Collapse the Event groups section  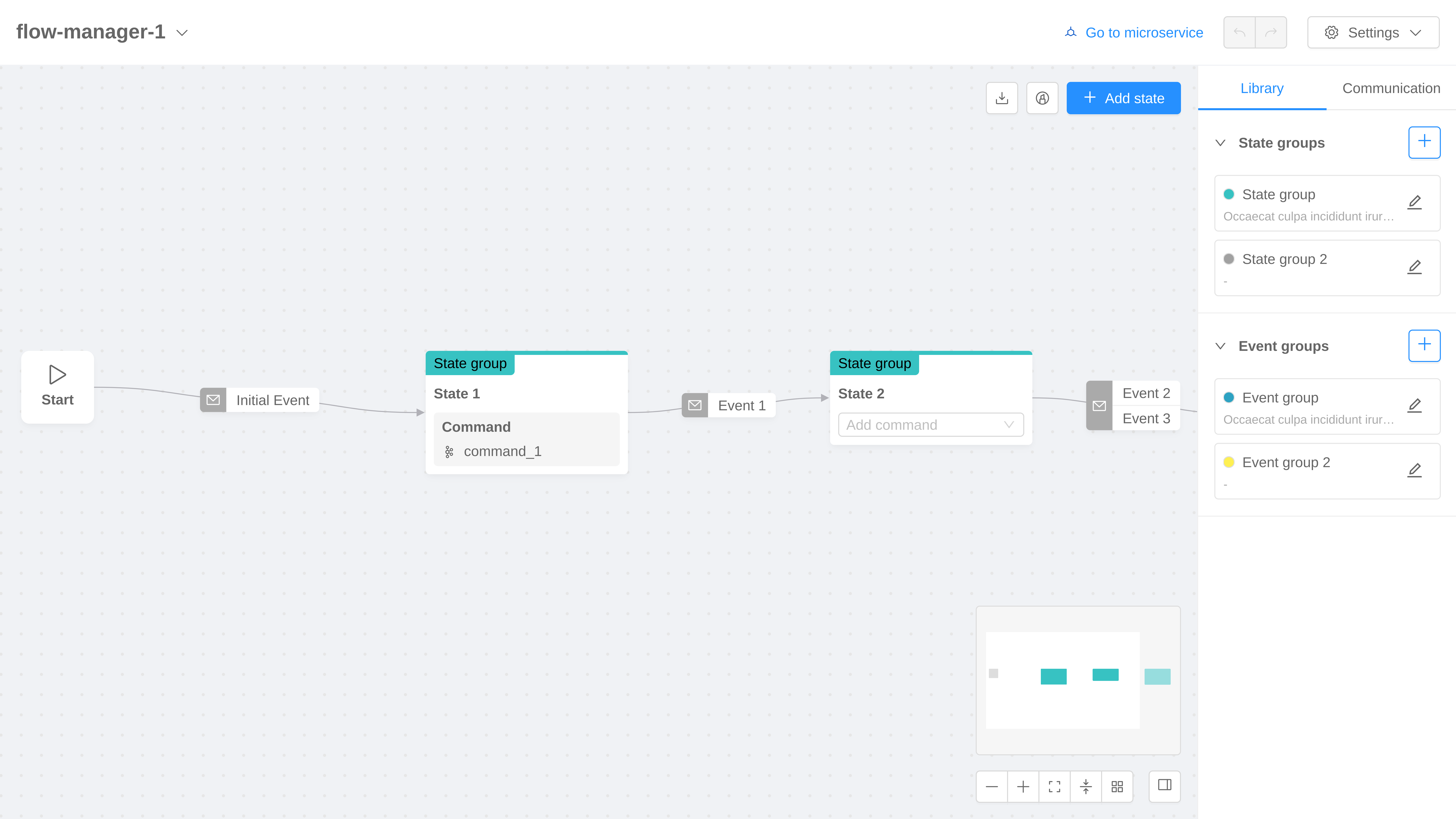[1220, 346]
